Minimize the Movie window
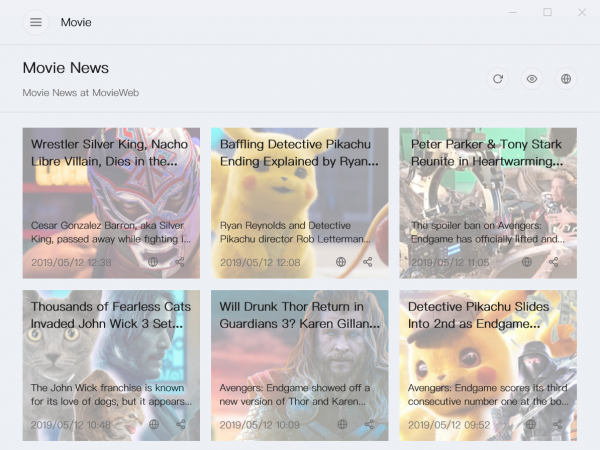This screenshot has width=600, height=450. click(513, 13)
